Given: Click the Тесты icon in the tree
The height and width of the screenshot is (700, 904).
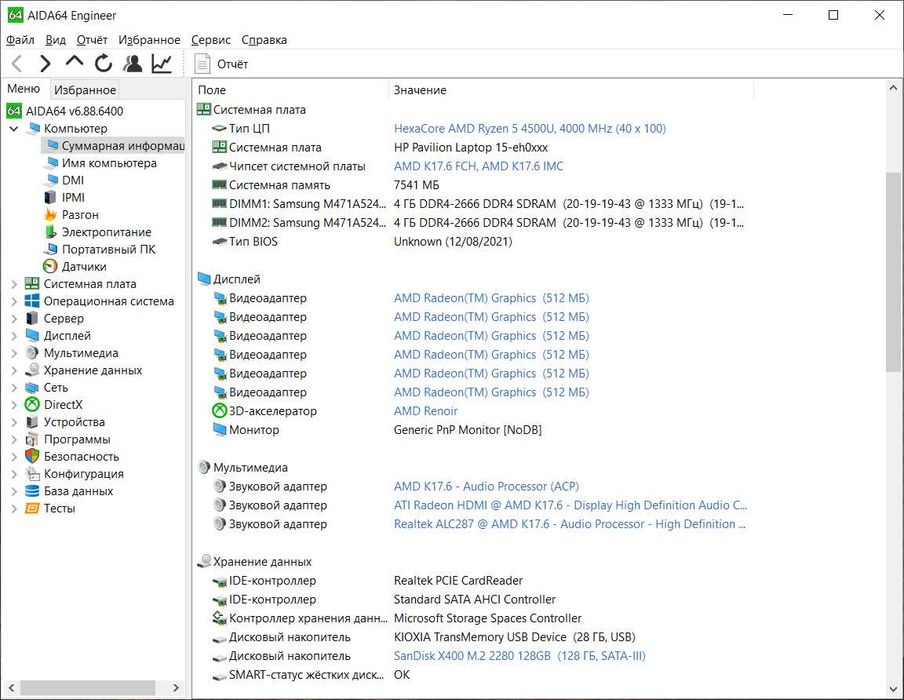Looking at the screenshot, I should pos(32,509).
